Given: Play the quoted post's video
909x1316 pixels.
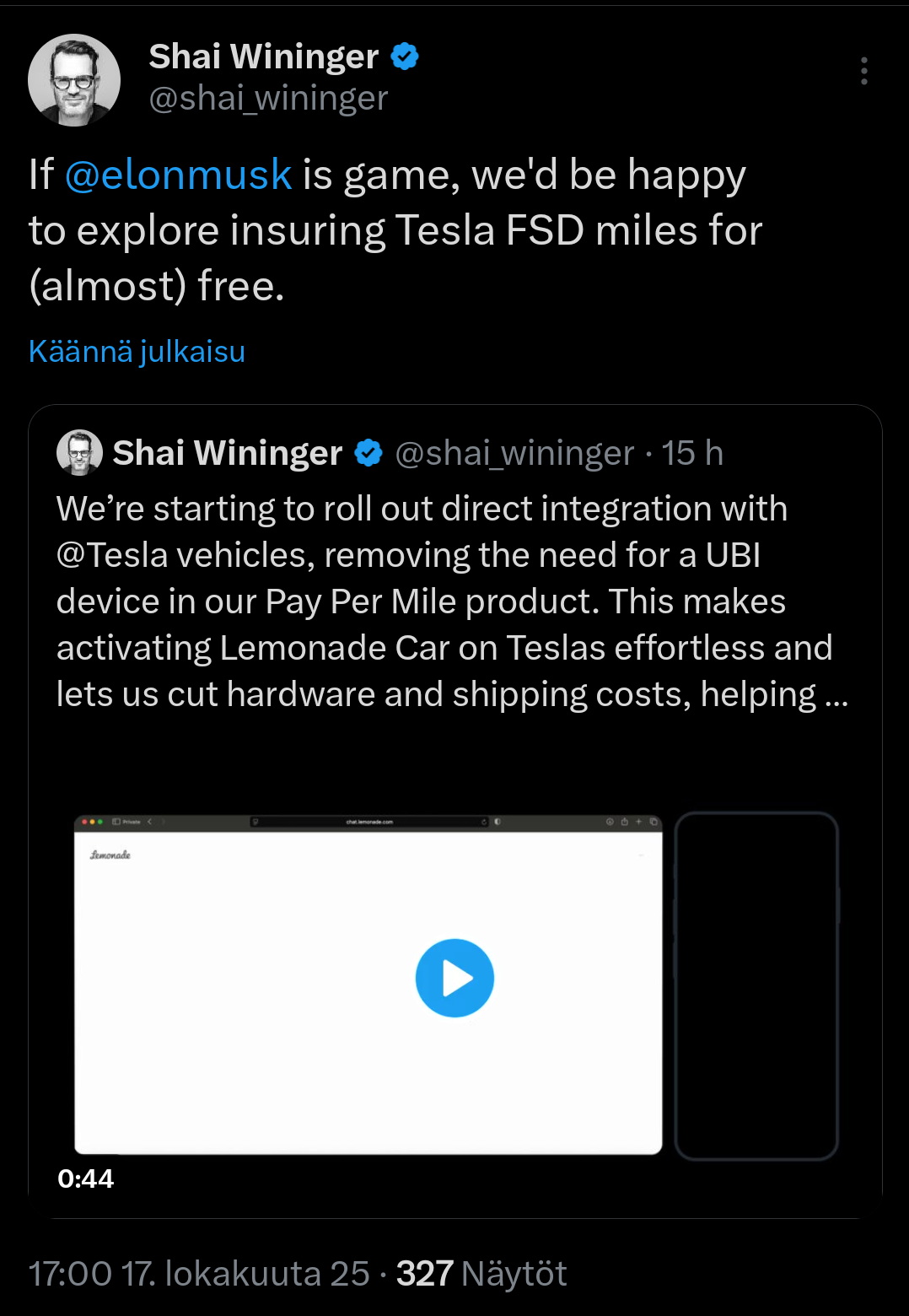Looking at the screenshot, I should (454, 979).
